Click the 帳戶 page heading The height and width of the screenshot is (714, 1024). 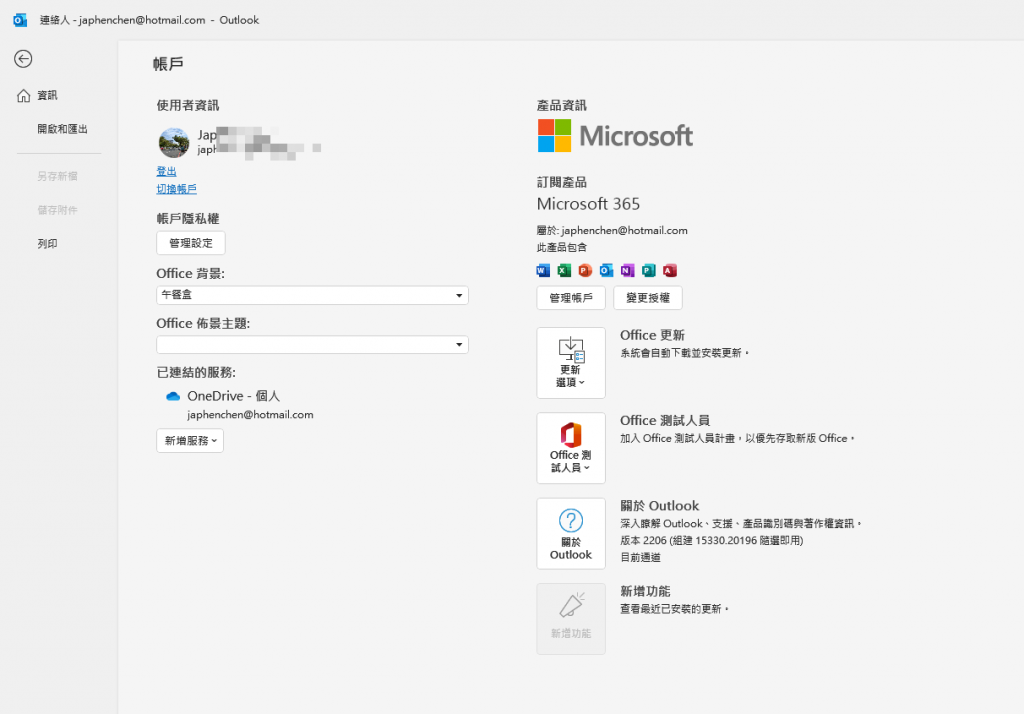pos(168,64)
